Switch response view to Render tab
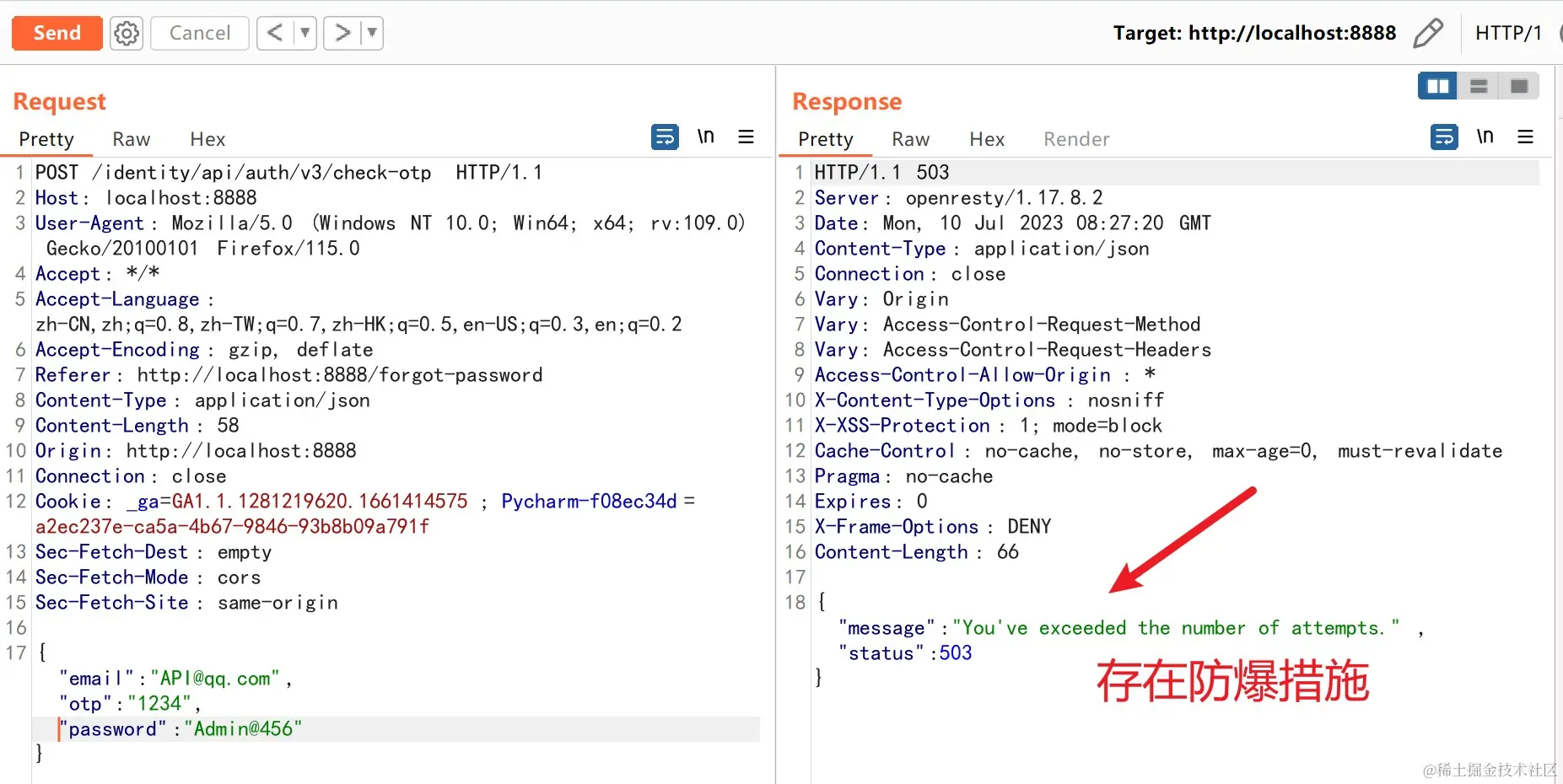 [1076, 139]
